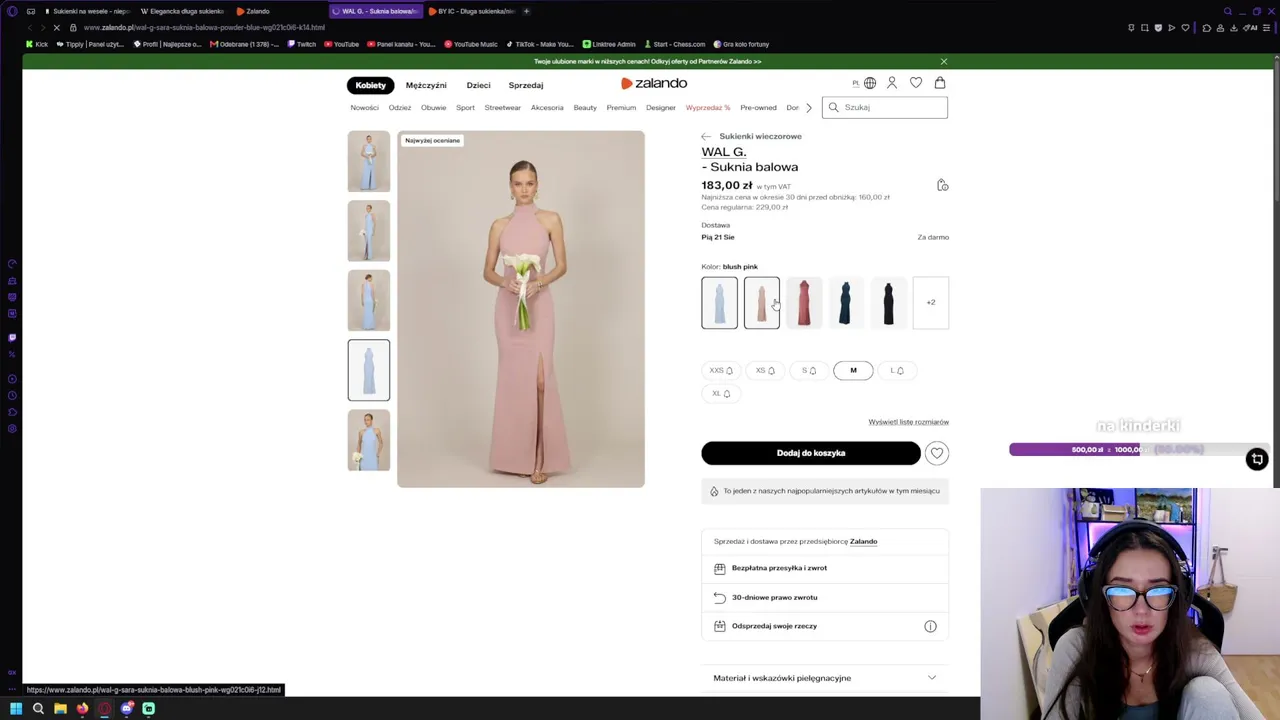This screenshot has width=1280, height=720.
Task: Click Bezpłatna przesyłka i zwrot row
Action: coord(825,568)
